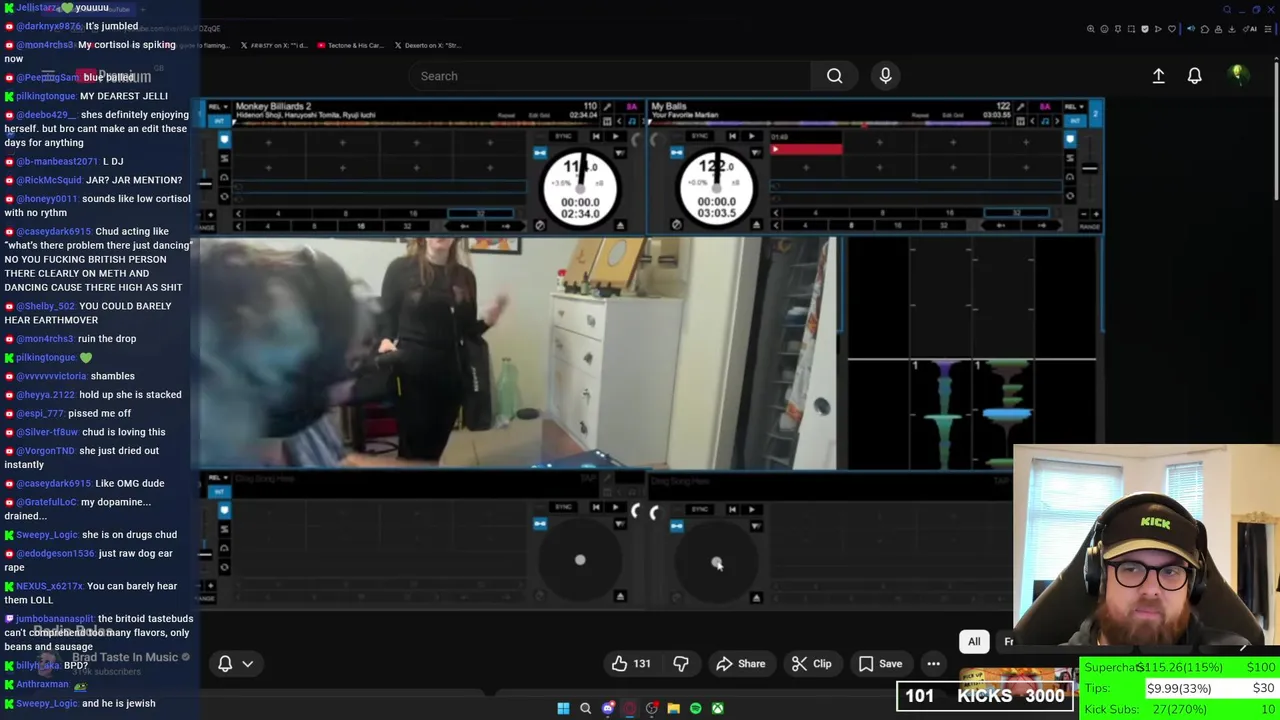Image resolution: width=1280 pixels, height=720 pixels.
Task: Play right deck My Balls
Action: [x=752, y=136]
